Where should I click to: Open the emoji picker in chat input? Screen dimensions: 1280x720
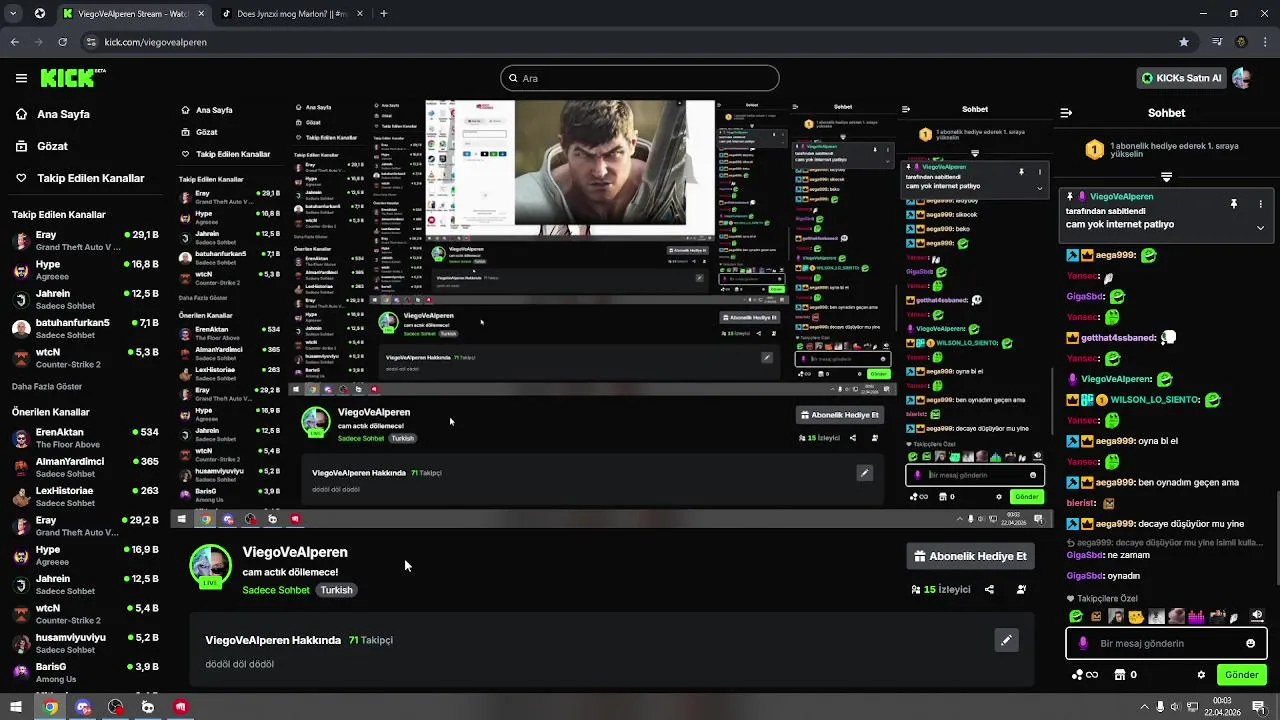click(x=1250, y=644)
